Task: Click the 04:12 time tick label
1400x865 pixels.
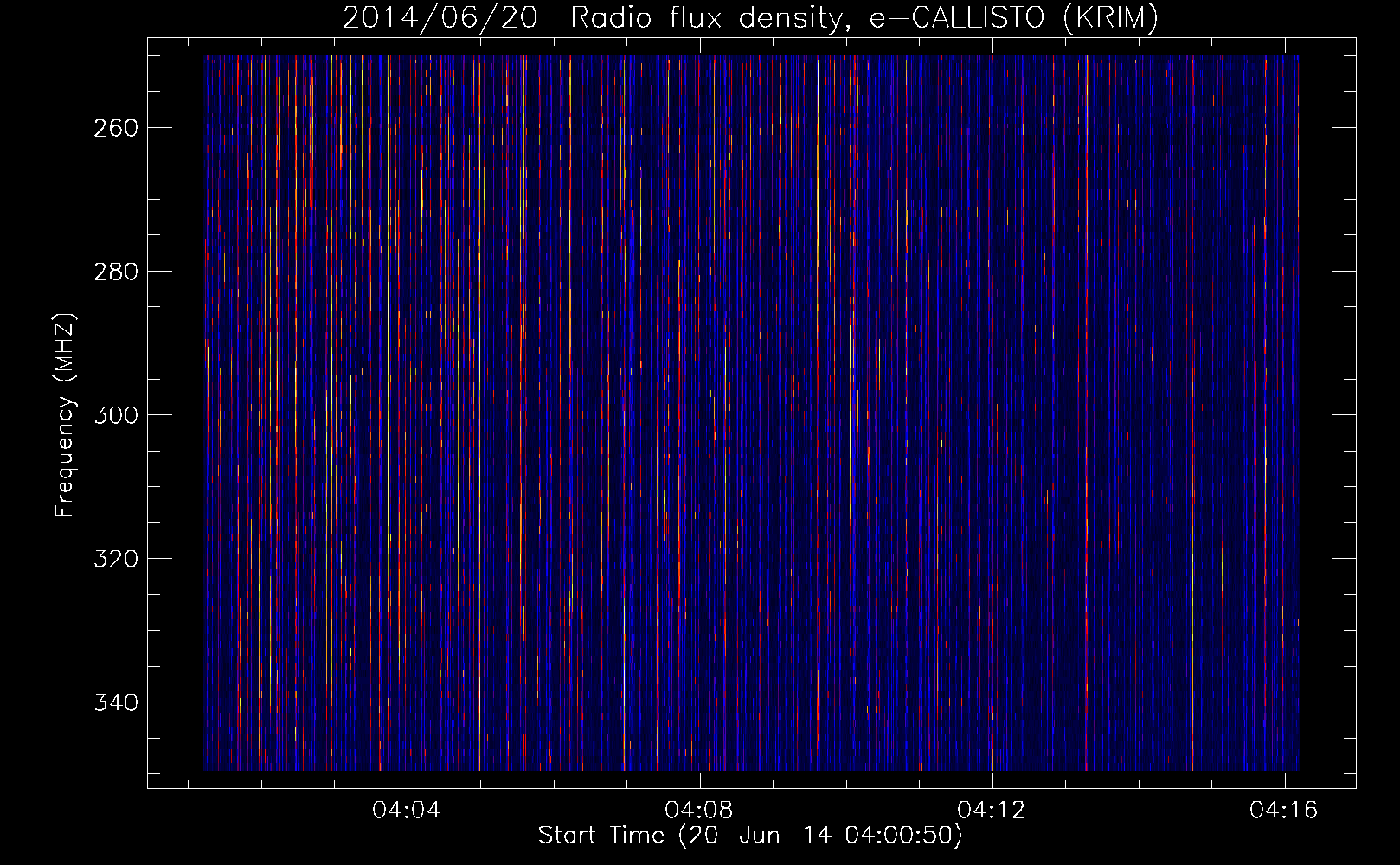Action: click(991, 810)
